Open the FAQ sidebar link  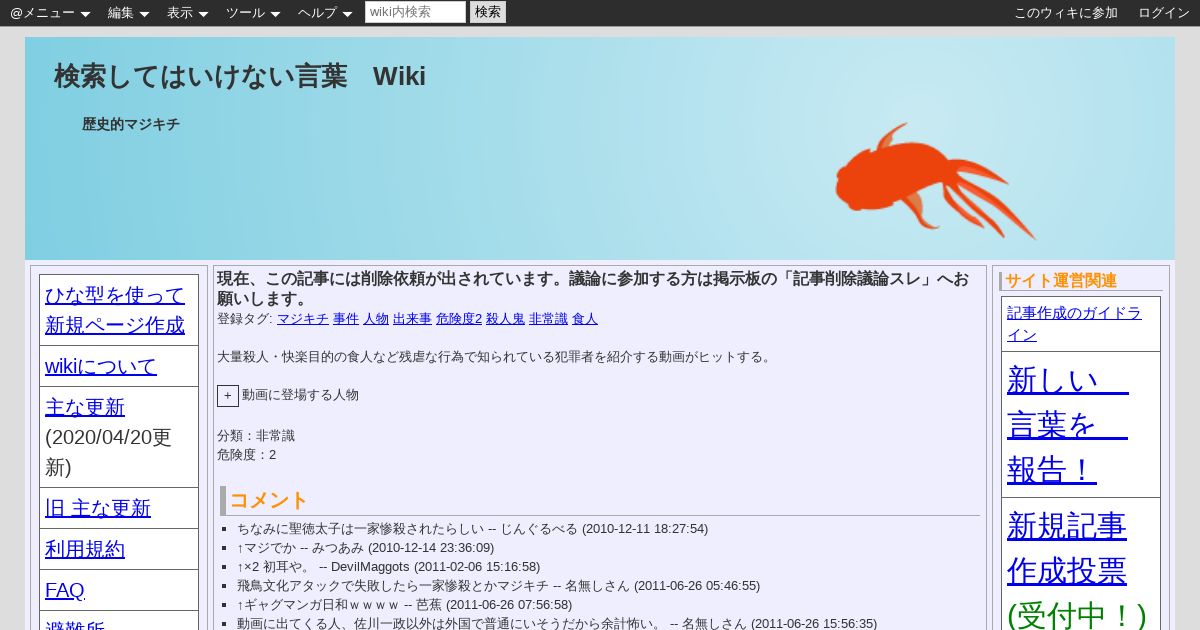click(x=65, y=590)
